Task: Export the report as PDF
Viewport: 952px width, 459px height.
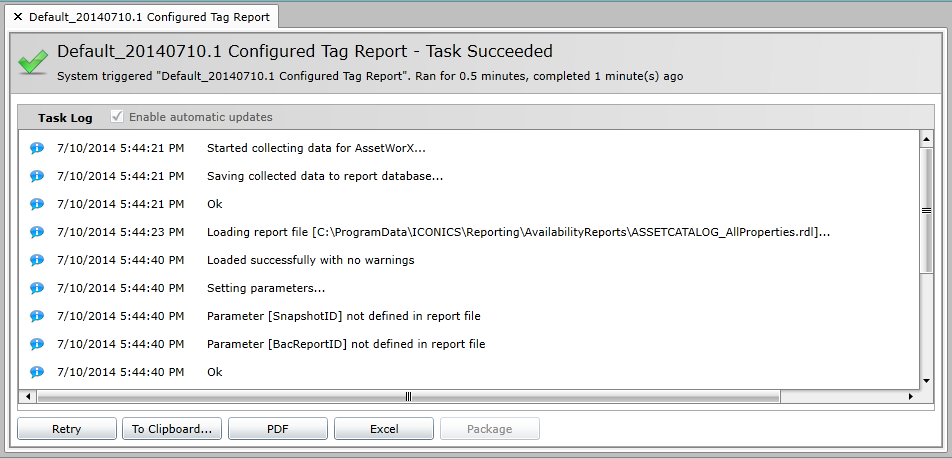Action: (278, 429)
